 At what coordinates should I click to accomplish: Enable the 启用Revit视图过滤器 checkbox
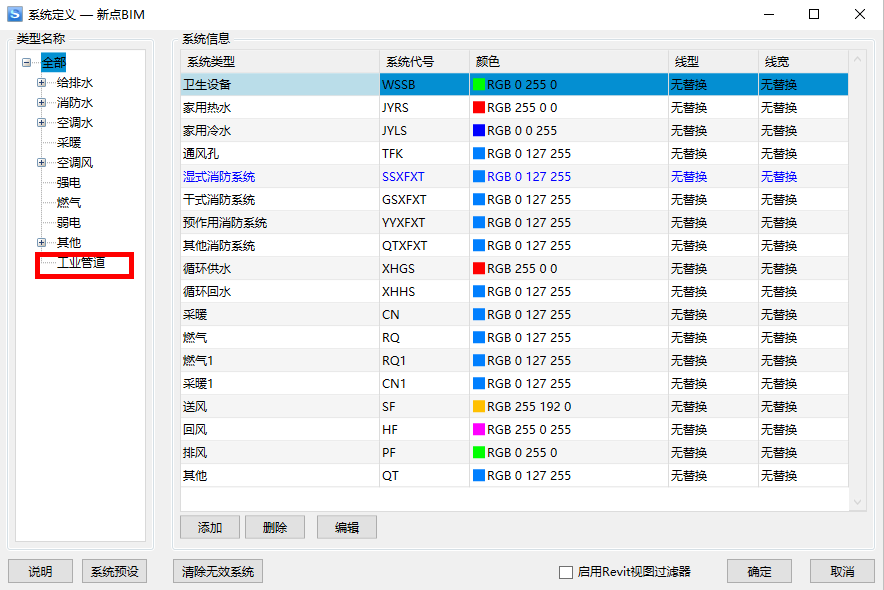pyautogui.click(x=565, y=572)
